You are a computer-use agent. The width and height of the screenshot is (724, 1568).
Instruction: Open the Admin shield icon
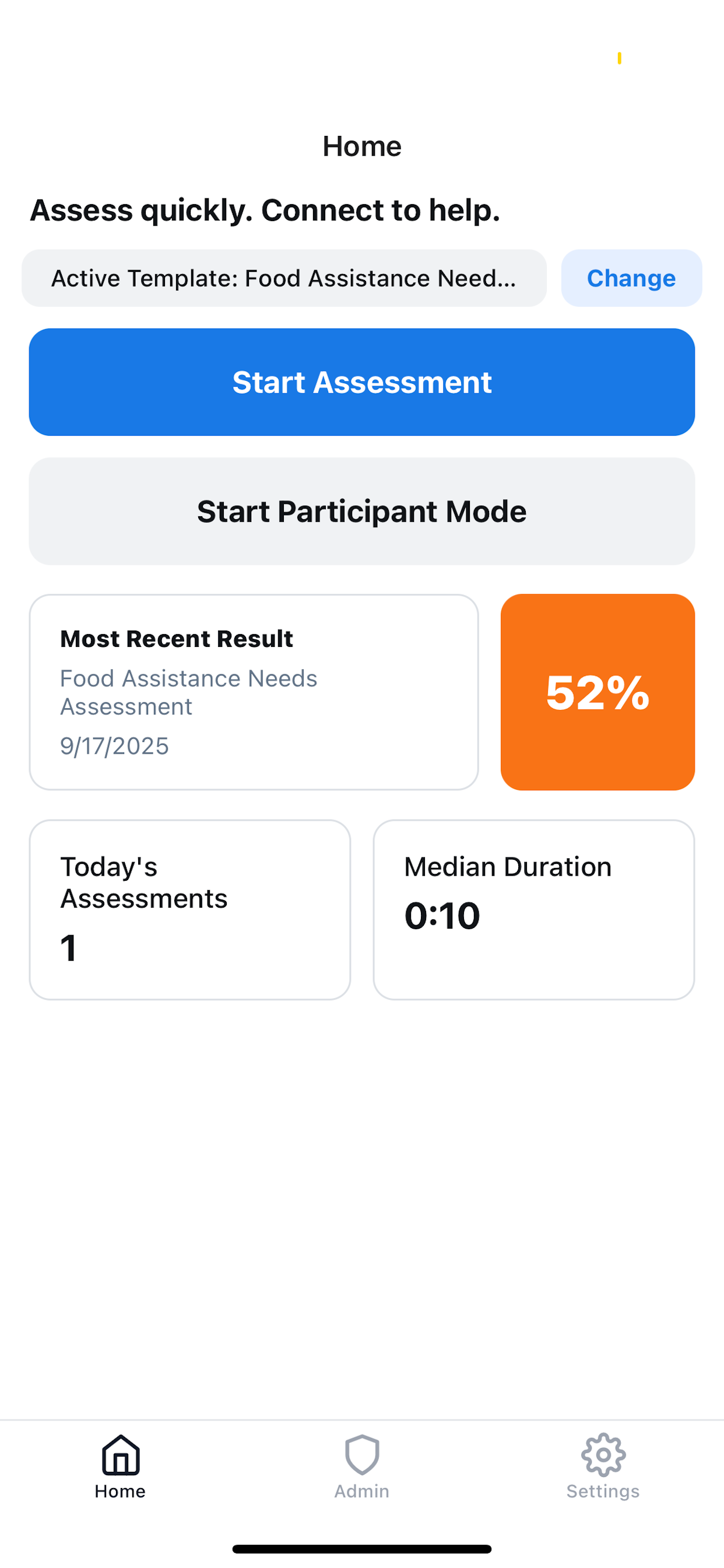point(362,1455)
